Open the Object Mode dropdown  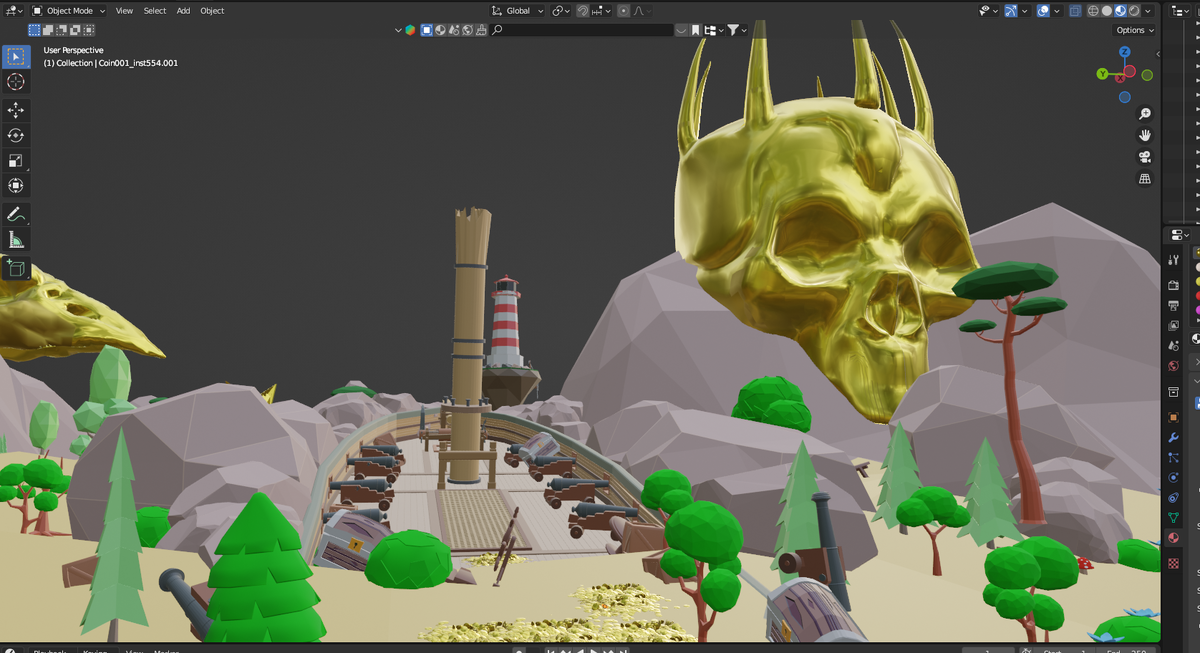click(69, 11)
